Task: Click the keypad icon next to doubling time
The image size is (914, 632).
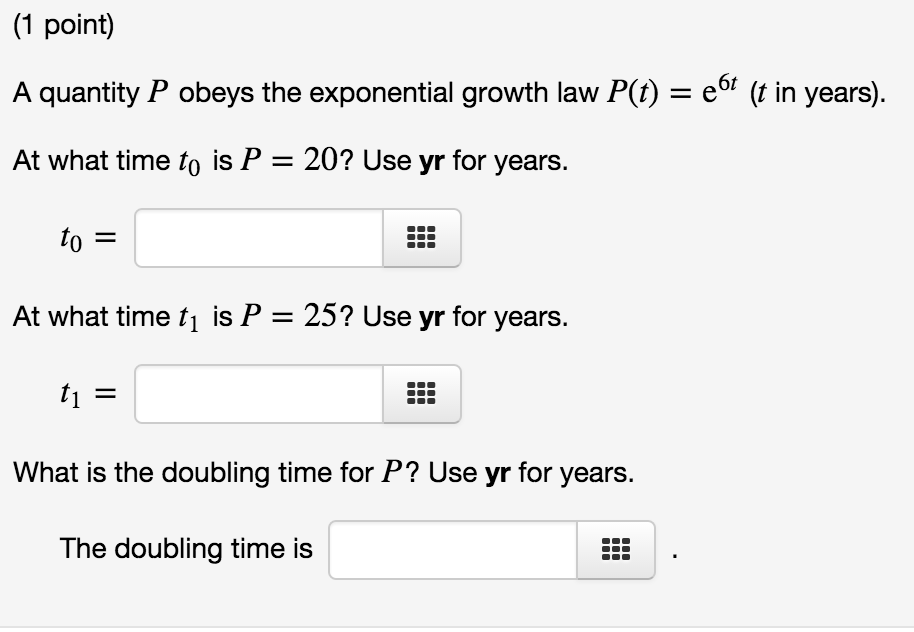Action: [616, 549]
